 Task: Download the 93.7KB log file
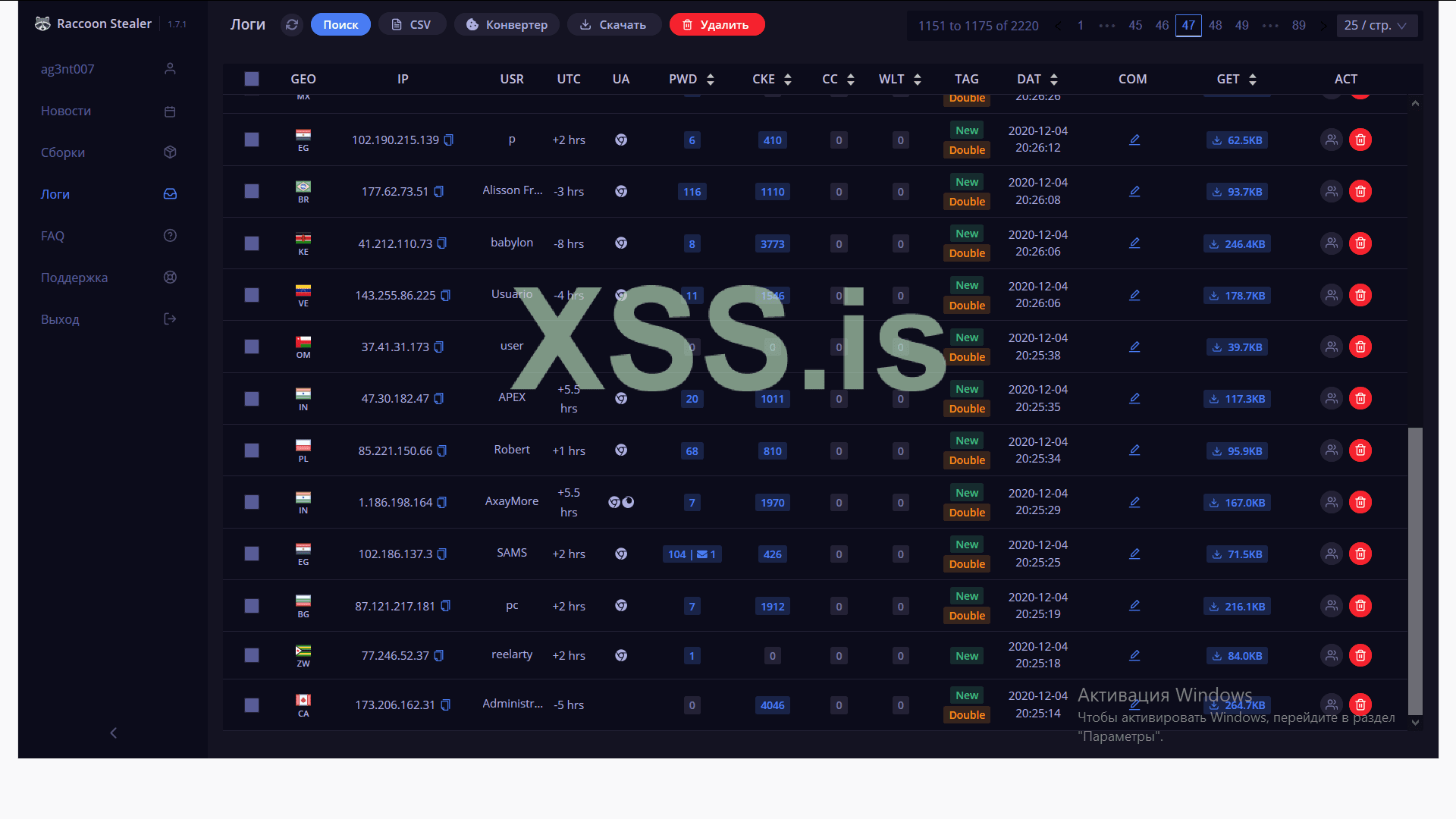coord(1237,192)
